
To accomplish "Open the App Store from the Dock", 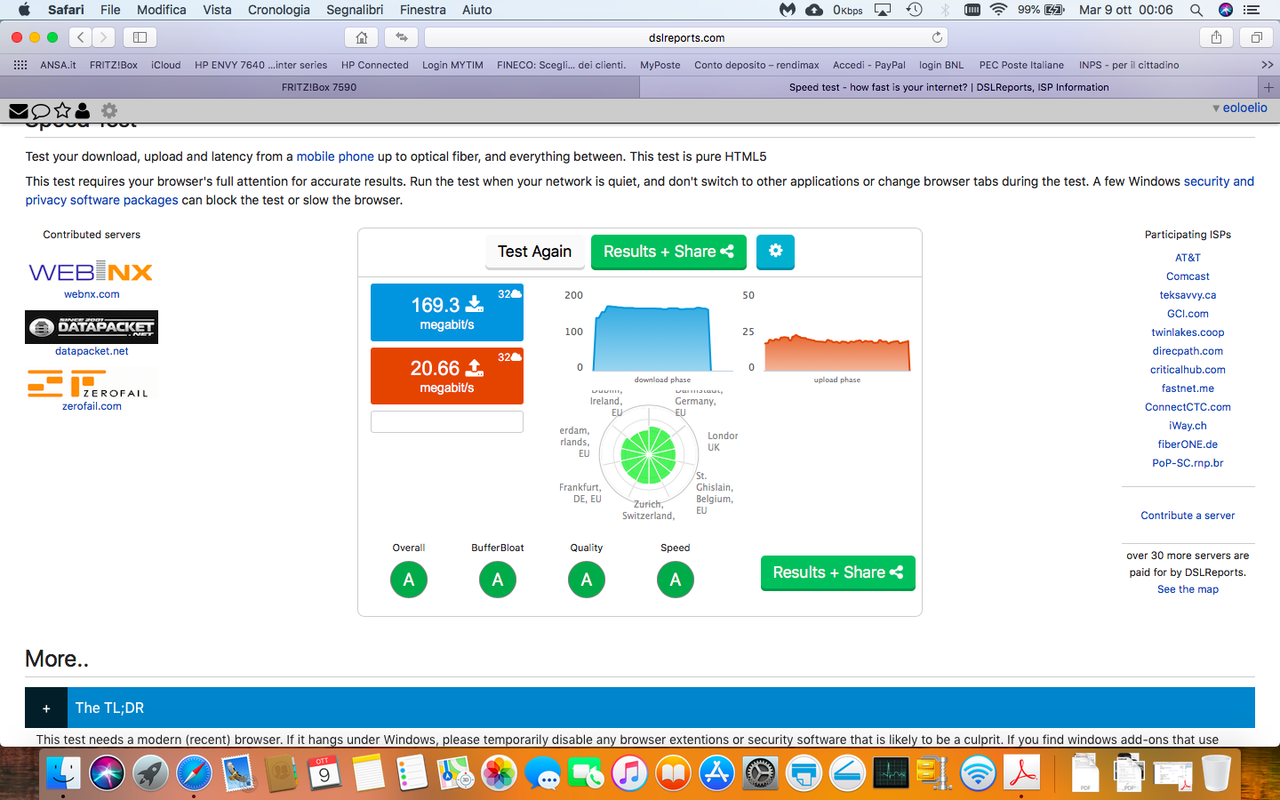I will [717, 773].
